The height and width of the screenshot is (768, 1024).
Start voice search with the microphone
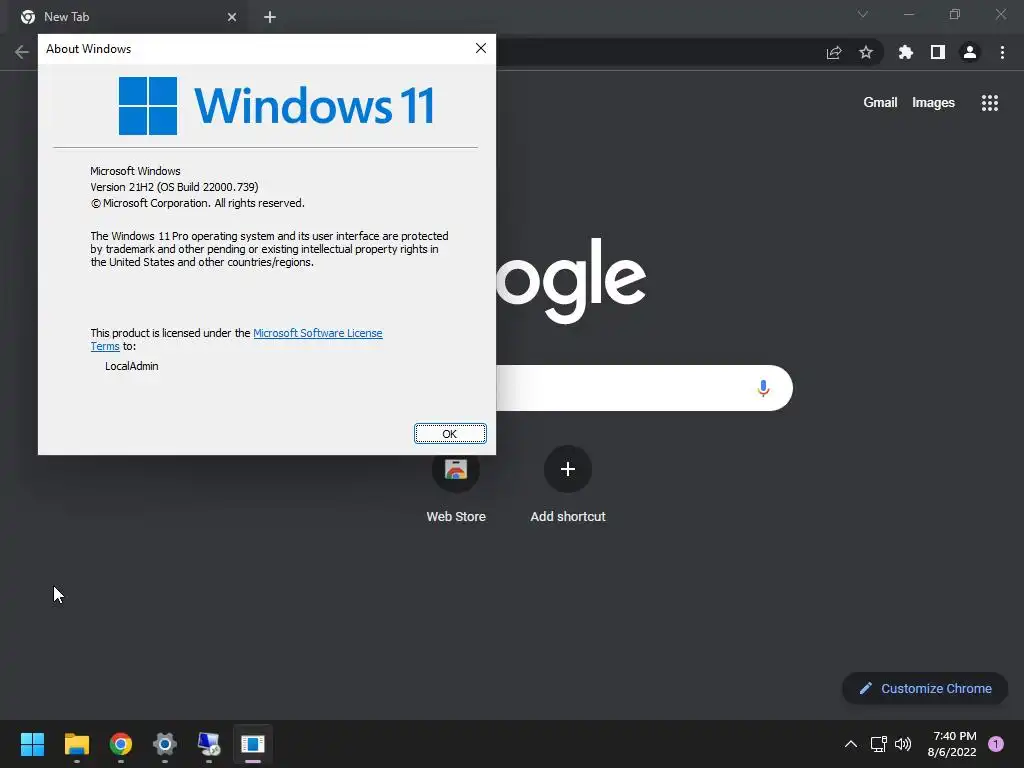coord(763,389)
